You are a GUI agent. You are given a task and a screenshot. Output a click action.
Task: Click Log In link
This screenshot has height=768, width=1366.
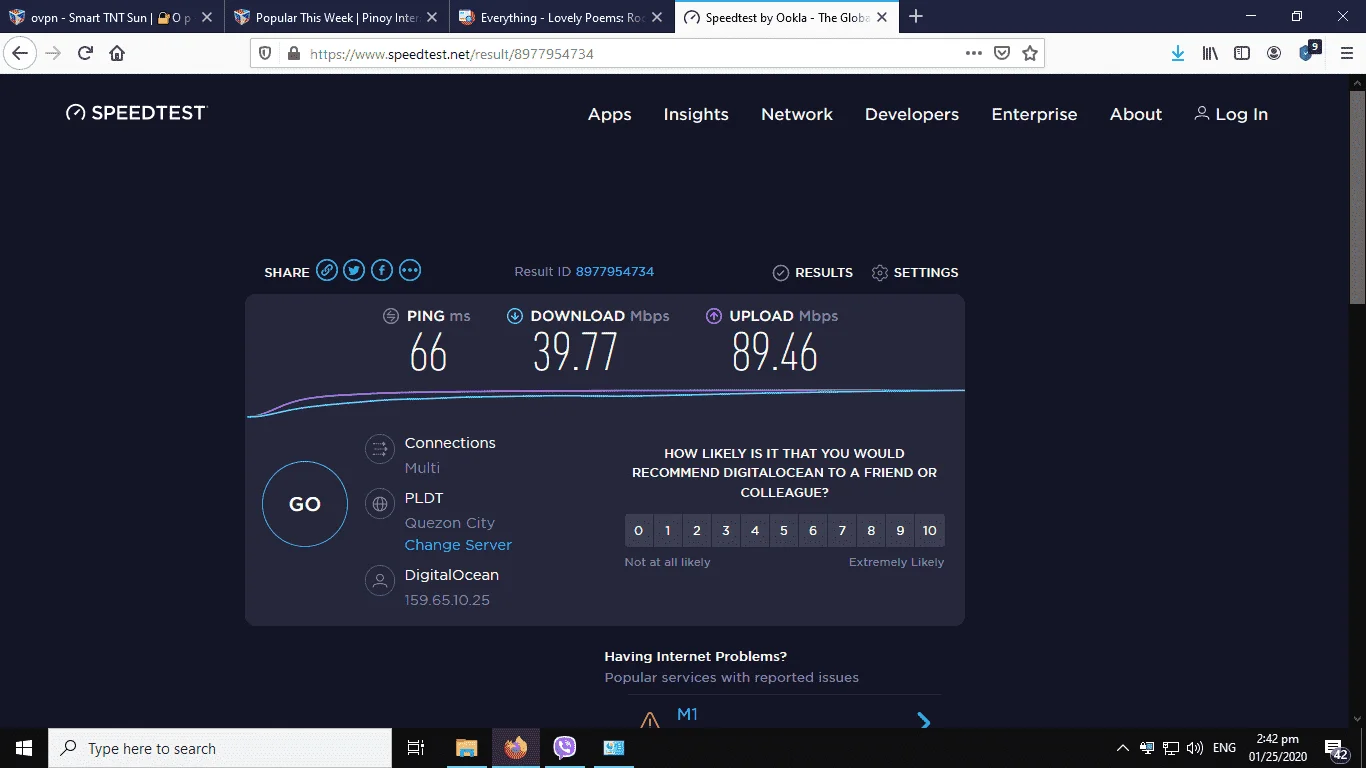[x=1231, y=114]
